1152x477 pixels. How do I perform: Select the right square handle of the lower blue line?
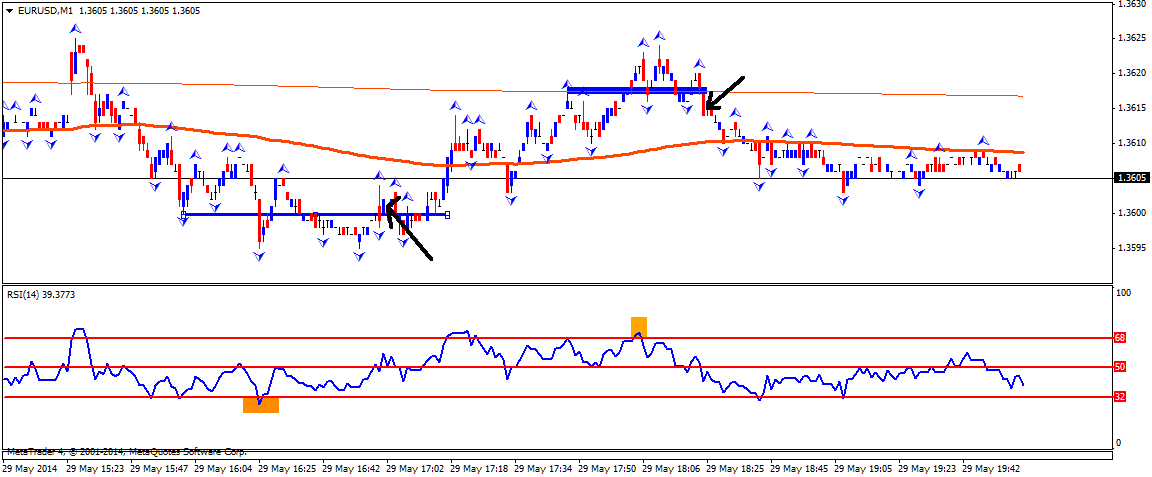[448, 215]
